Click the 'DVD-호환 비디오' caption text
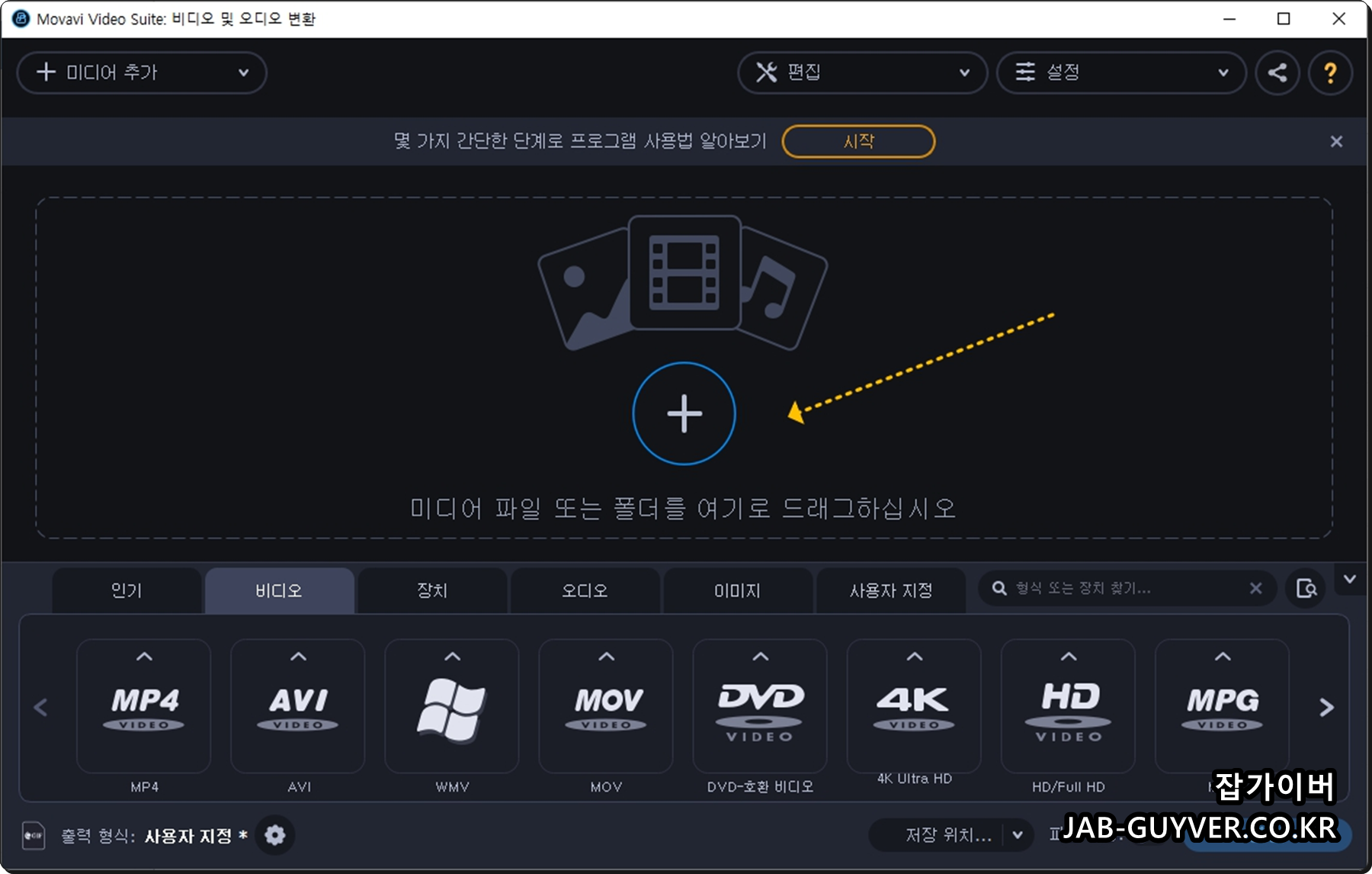 click(x=760, y=786)
